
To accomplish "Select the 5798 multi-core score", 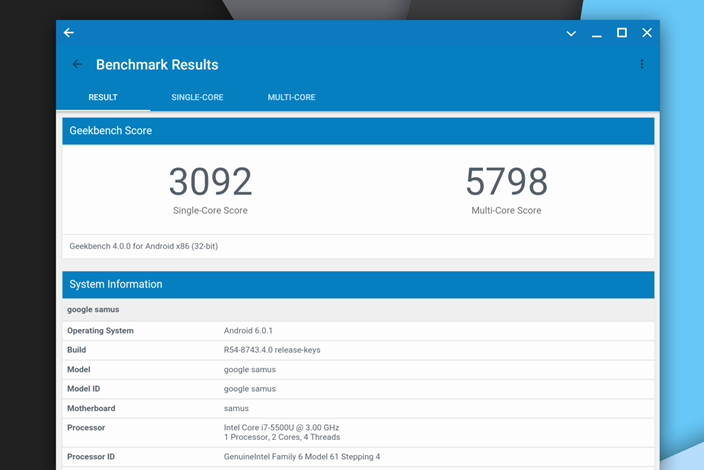I will click(506, 181).
